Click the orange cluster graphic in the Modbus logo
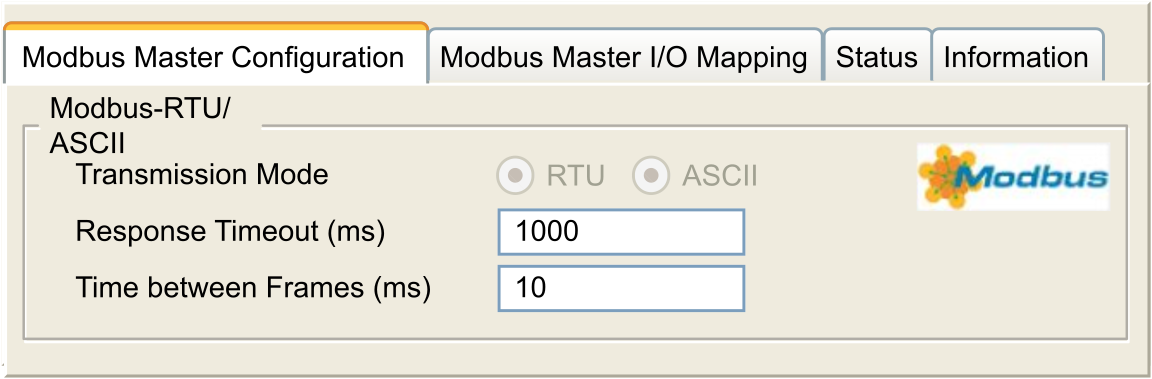This screenshot has height=379, width=1152. pos(948,176)
